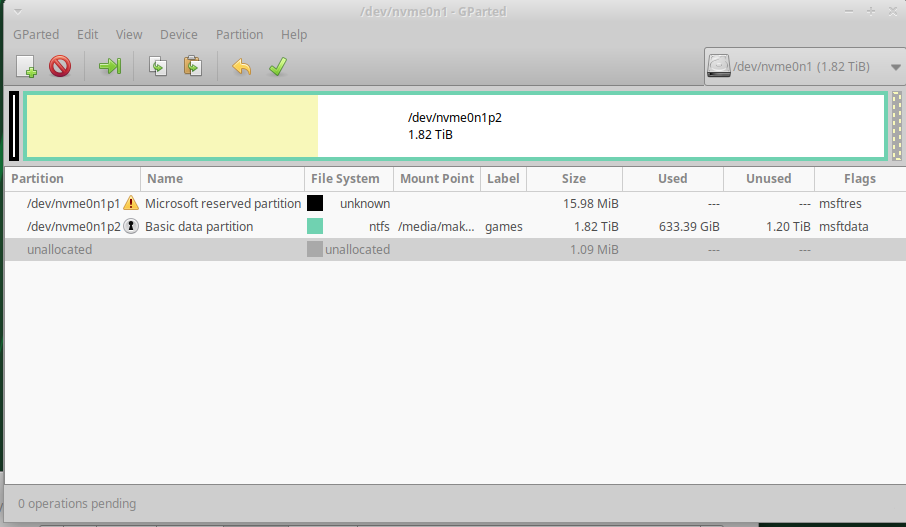Click the Paste partition toolbar icon

pos(193,66)
